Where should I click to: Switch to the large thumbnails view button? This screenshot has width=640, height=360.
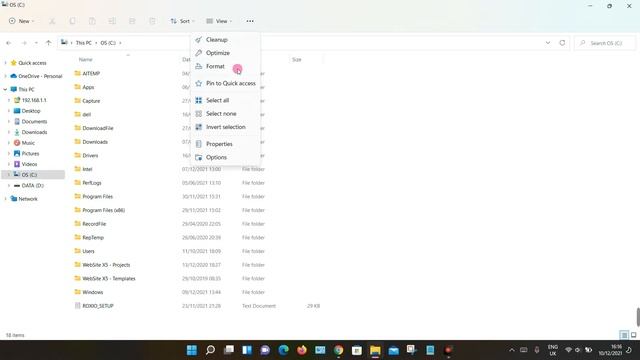pyautogui.click(x=633, y=335)
